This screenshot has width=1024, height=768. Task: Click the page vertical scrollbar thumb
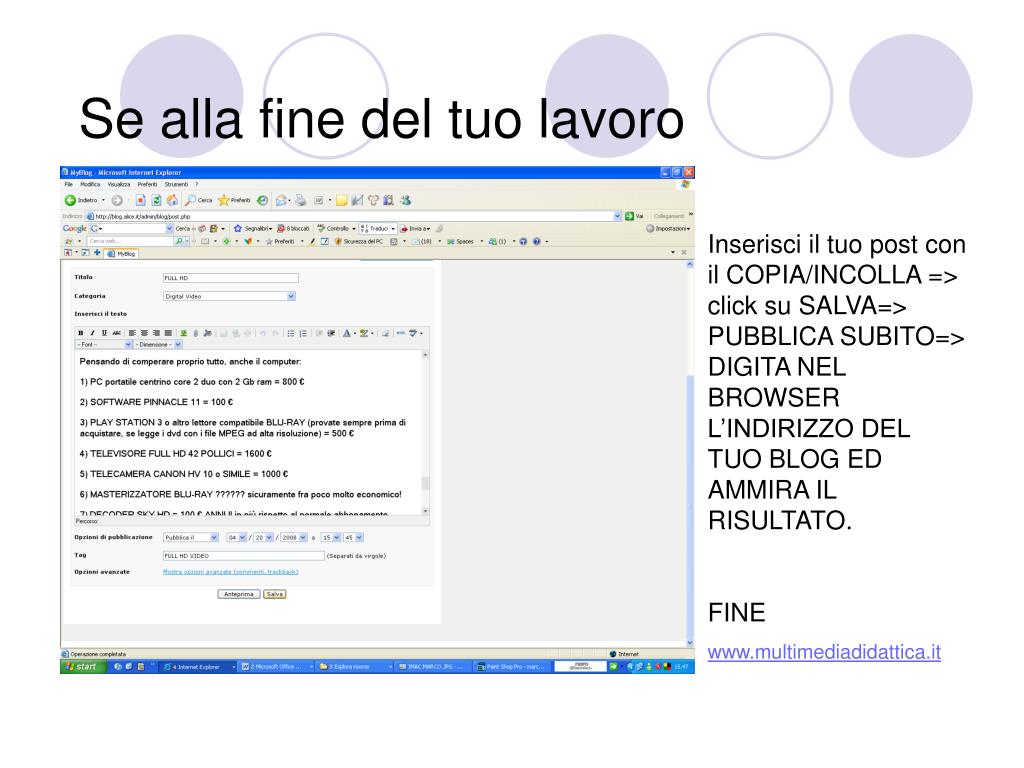[x=690, y=503]
